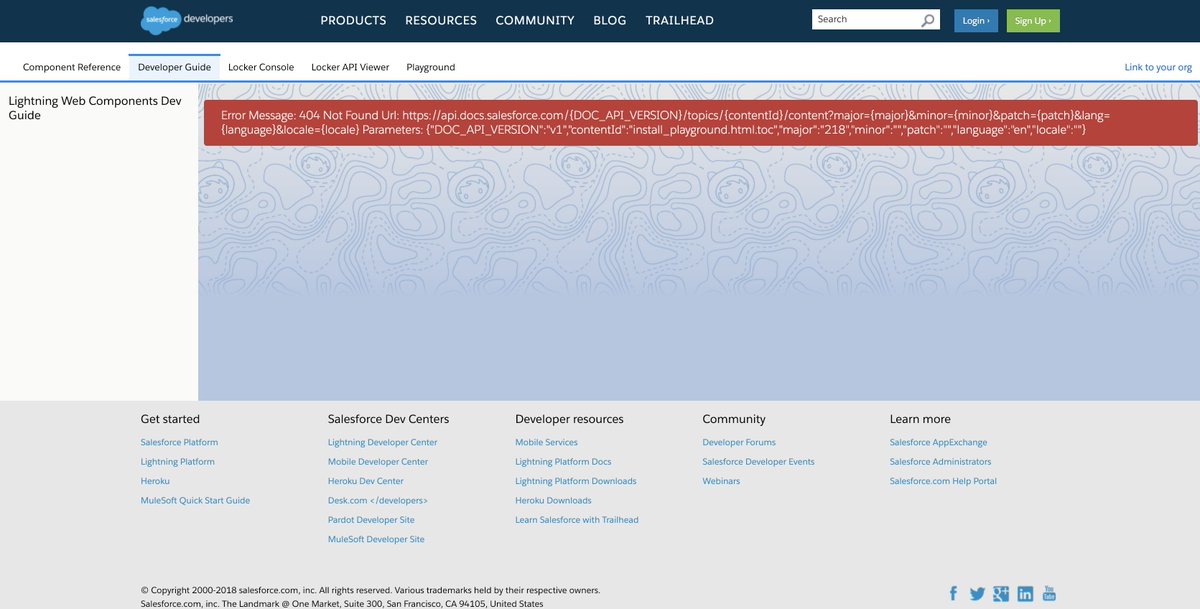The height and width of the screenshot is (609, 1200).
Task: Open the Salesforce.com Help Portal link
Action: [943, 481]
